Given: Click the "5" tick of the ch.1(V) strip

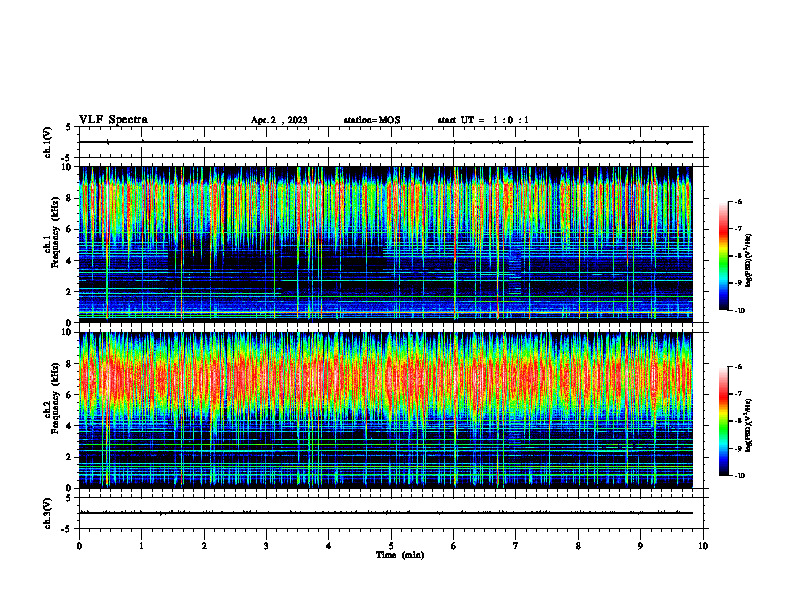Looking at the screenshot, I should pyautogui.click(x=68, y=127).
